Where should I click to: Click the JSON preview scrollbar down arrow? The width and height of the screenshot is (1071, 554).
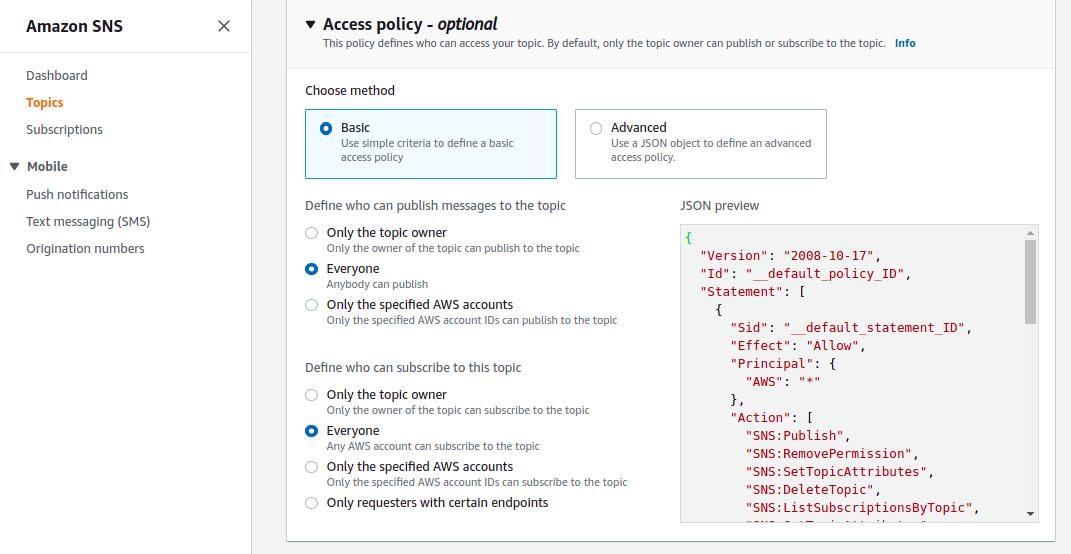tap(1031, 514)
